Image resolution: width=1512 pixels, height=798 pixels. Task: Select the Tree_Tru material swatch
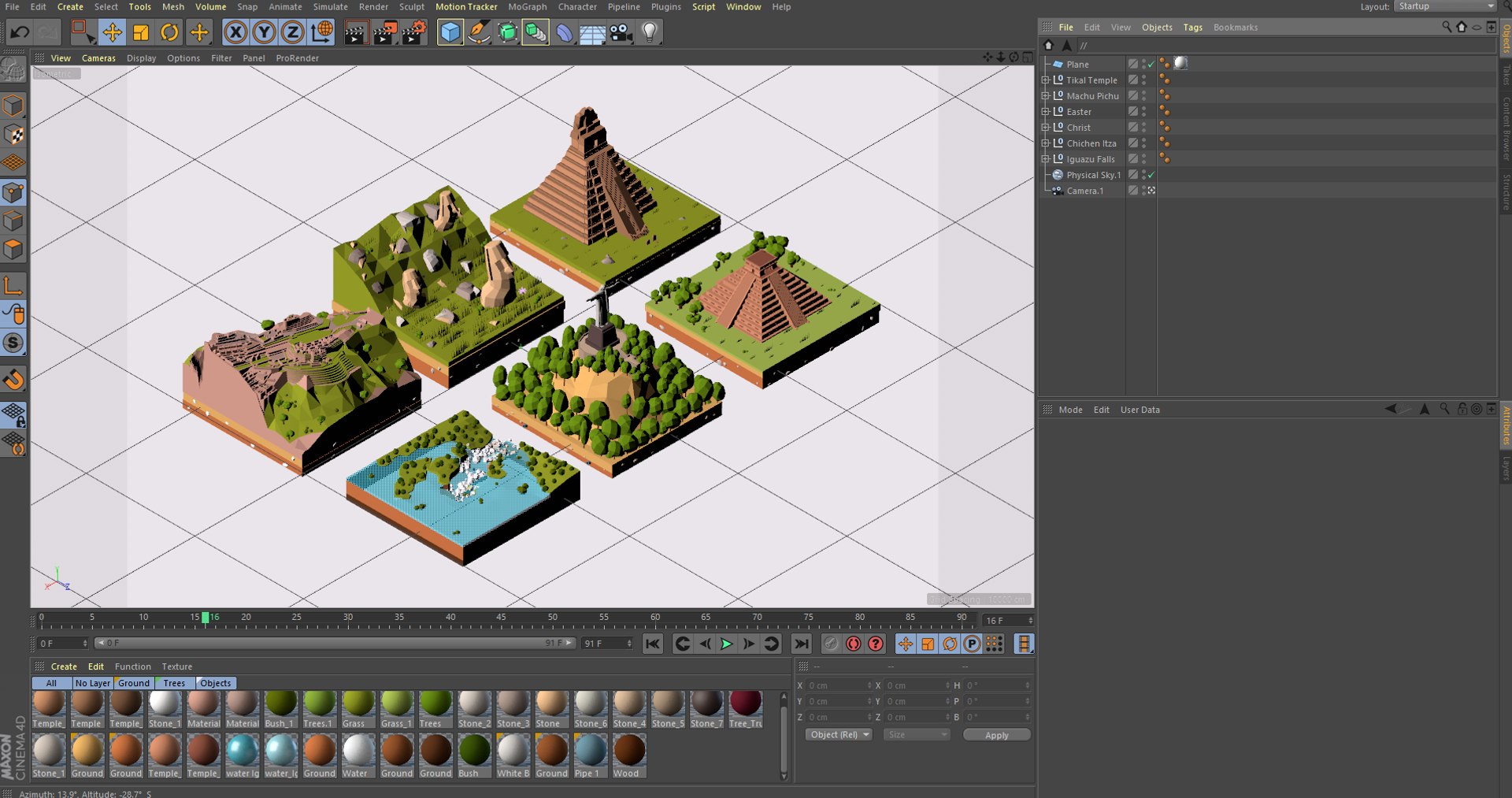point(745,708)
